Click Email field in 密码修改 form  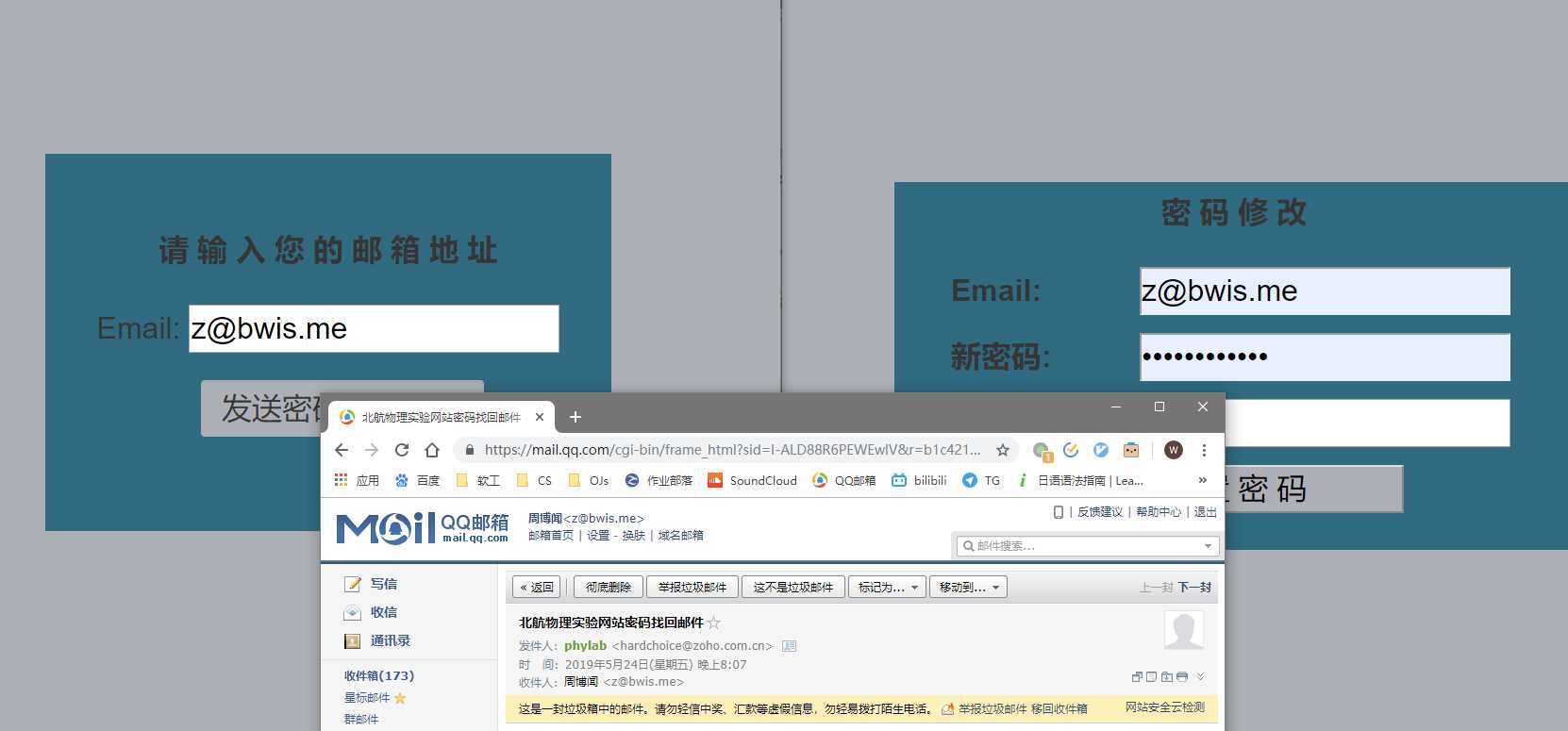pos(1326,291)
